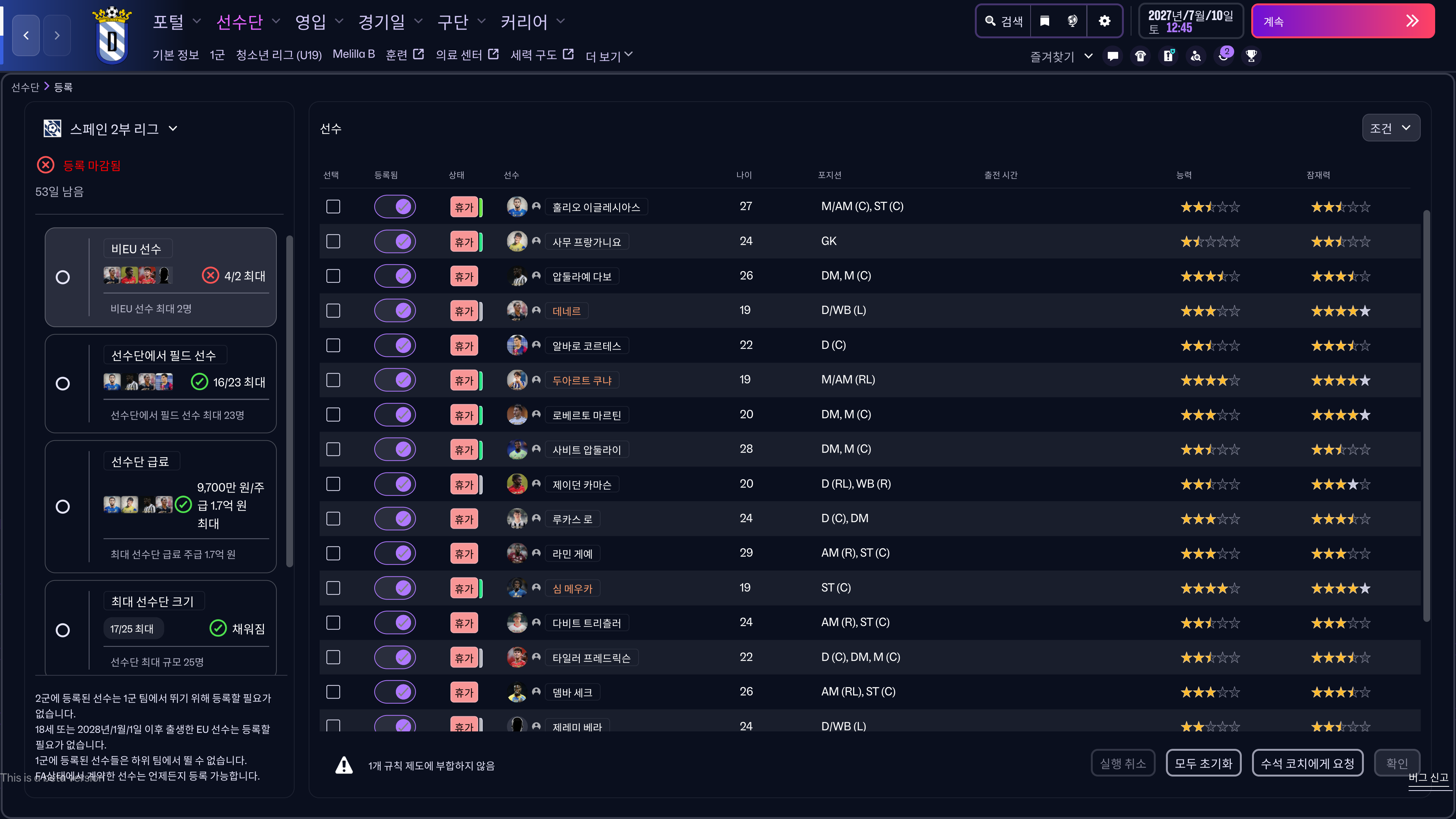The height and width of the screenshot is (819, 1456).
Task: Switch to 청소년 리그 (U19) tab
Action: (279, 55)
